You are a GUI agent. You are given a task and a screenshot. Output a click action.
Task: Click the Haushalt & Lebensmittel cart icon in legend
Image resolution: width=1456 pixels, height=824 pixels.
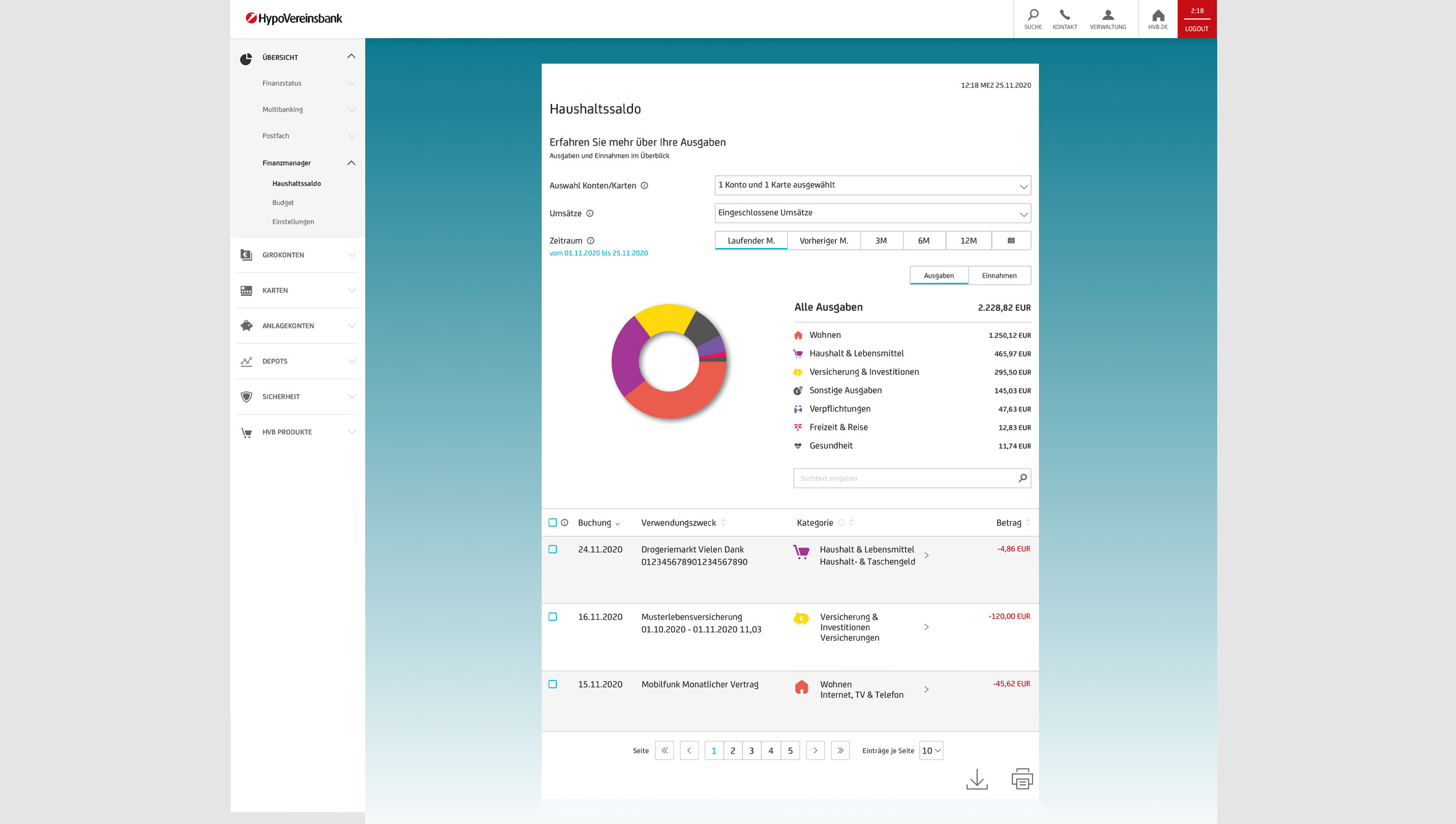[798, 354]
